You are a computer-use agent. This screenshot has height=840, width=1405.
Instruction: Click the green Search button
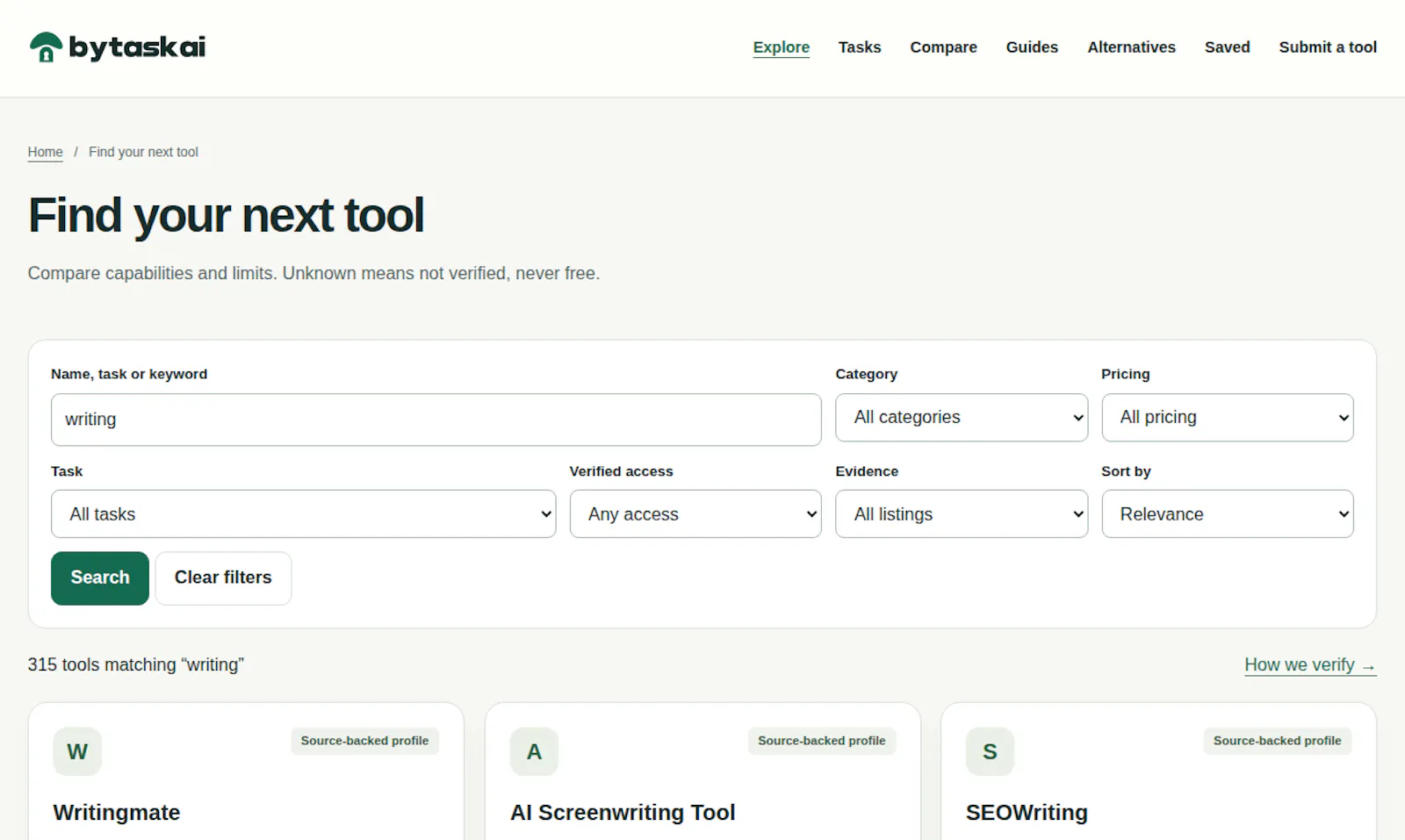click(100, 578)
